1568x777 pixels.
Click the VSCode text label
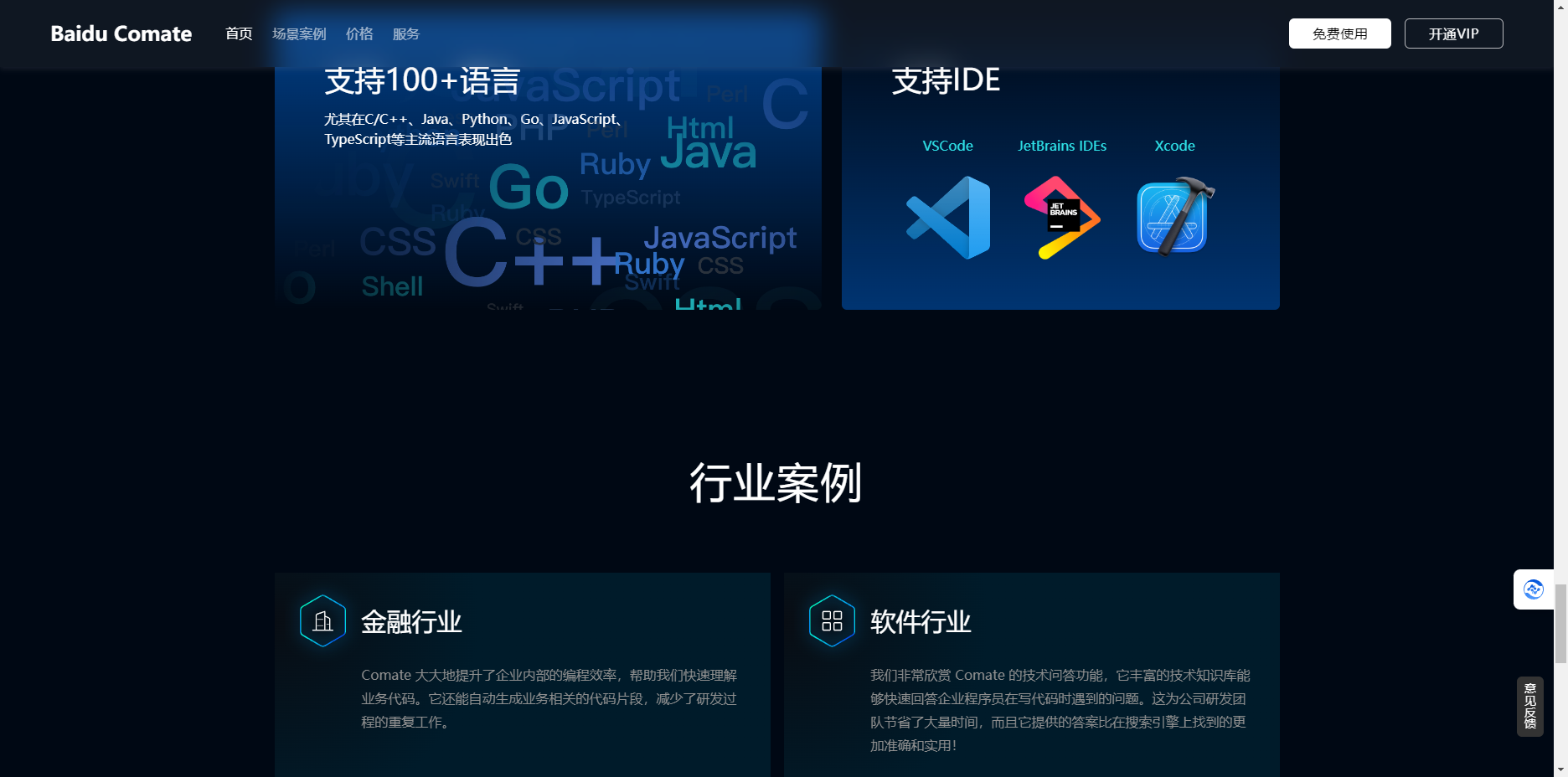(947, 146)
